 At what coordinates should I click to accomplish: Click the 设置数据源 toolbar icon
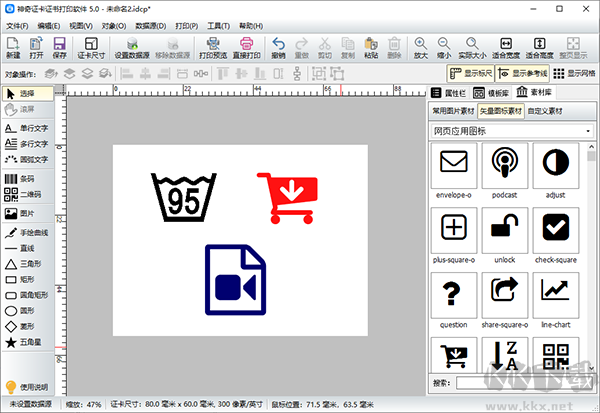point(132,48)
